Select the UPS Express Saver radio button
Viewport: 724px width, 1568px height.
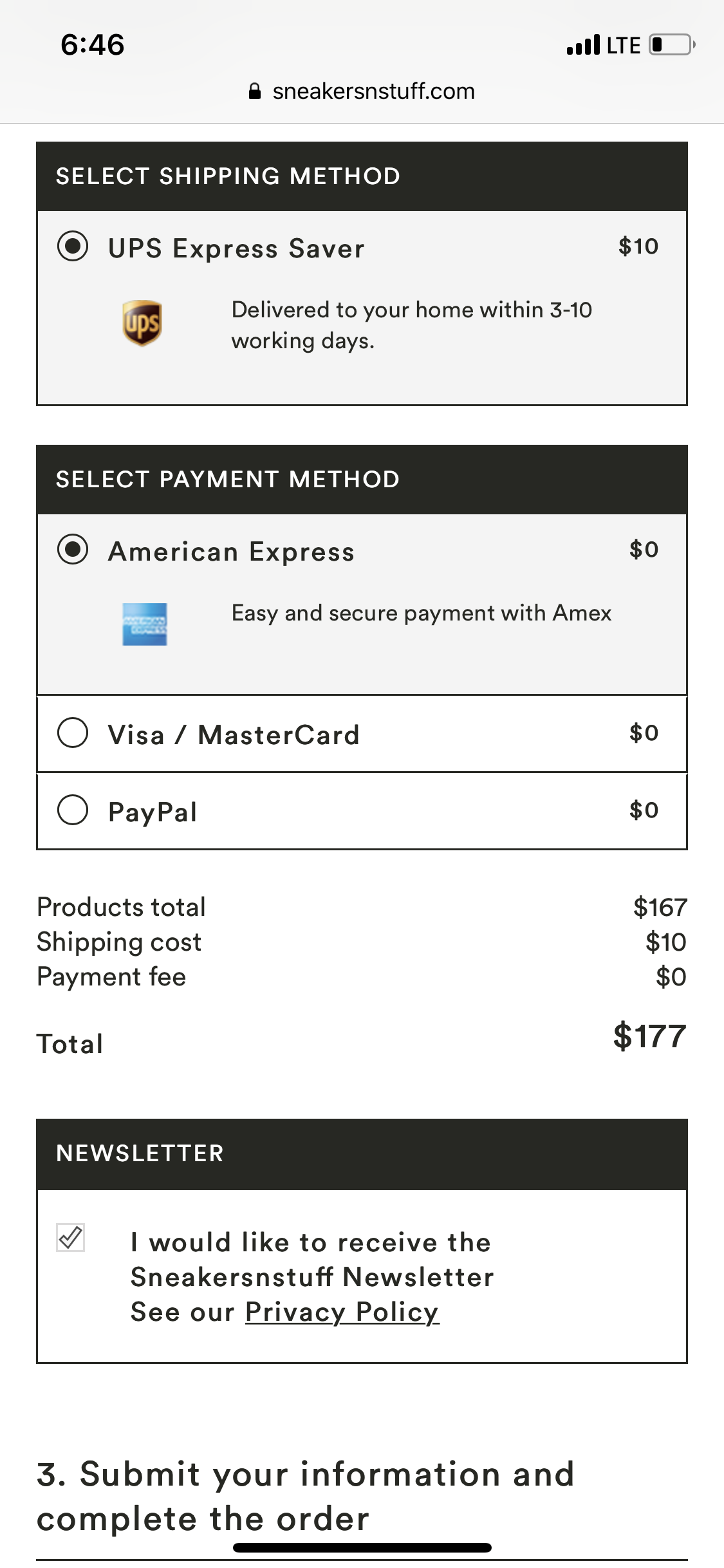pos(73,246)
